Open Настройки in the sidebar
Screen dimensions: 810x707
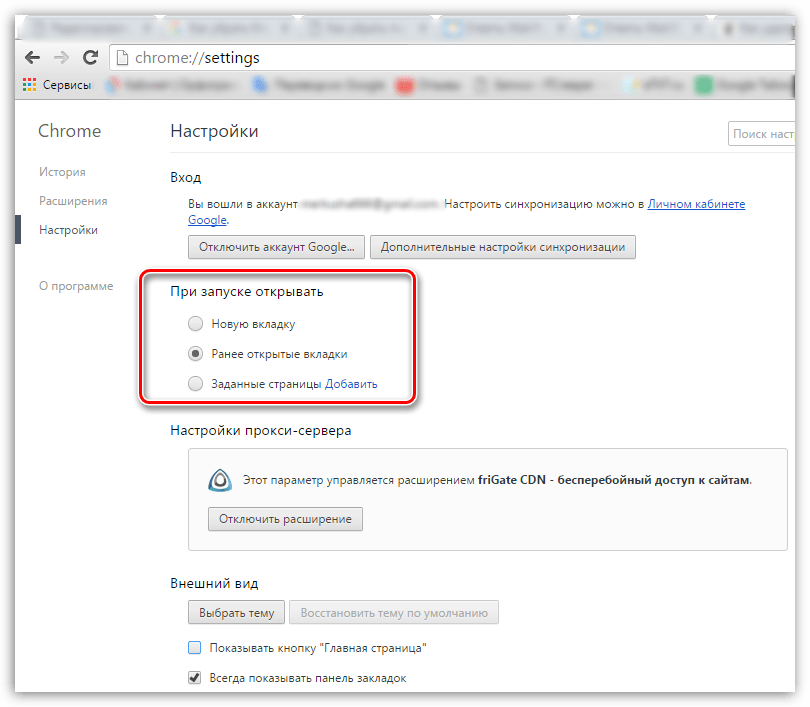[68, 230]
